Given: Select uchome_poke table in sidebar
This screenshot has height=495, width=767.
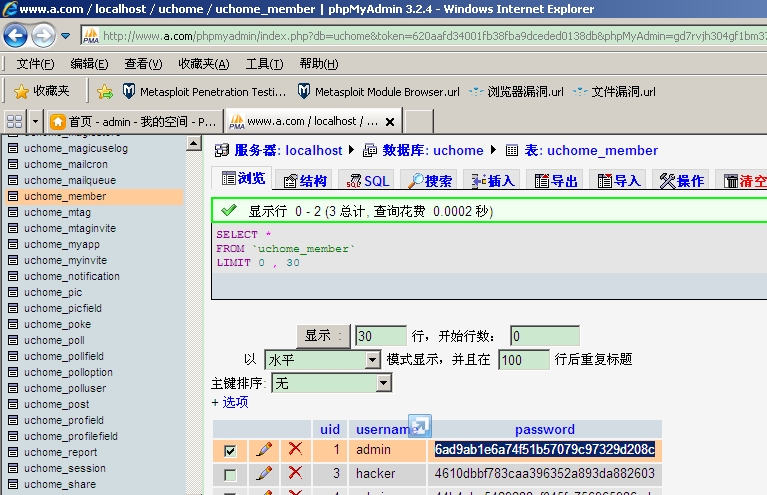Looking at the screenshot, I should (x=58, y=324).
